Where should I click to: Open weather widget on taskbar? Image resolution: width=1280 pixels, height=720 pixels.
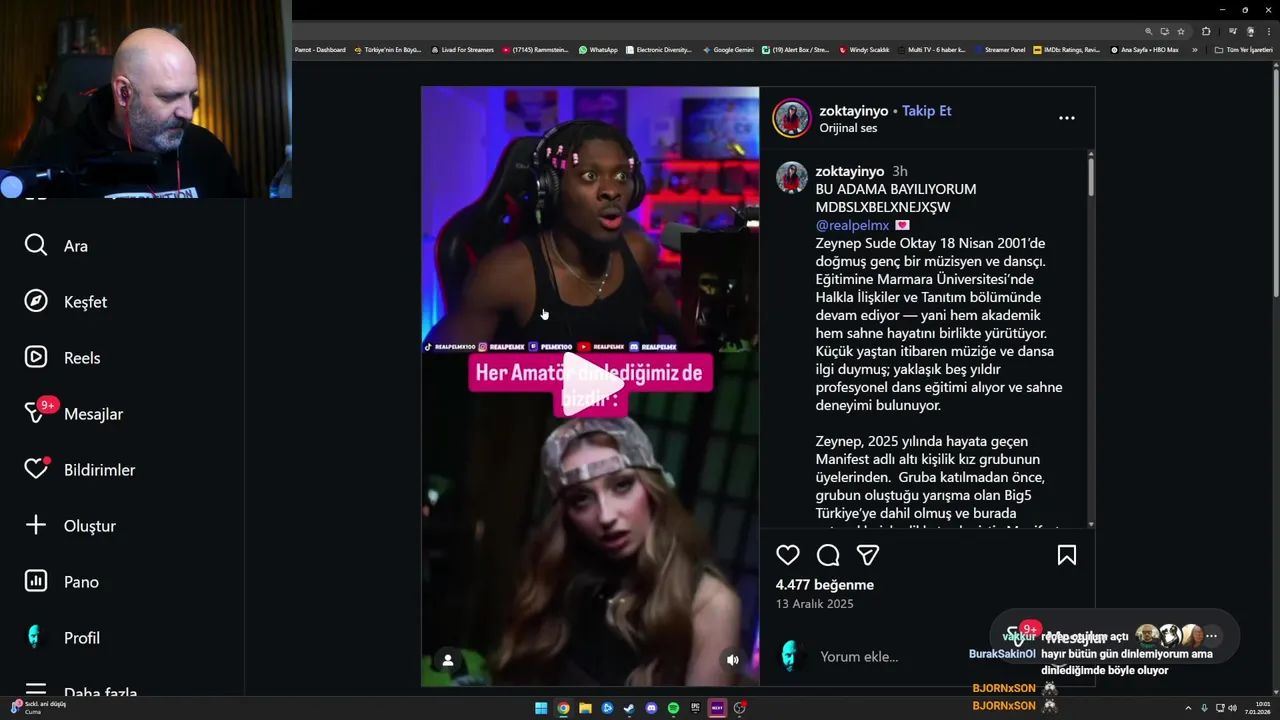click(x=38, y=707)
